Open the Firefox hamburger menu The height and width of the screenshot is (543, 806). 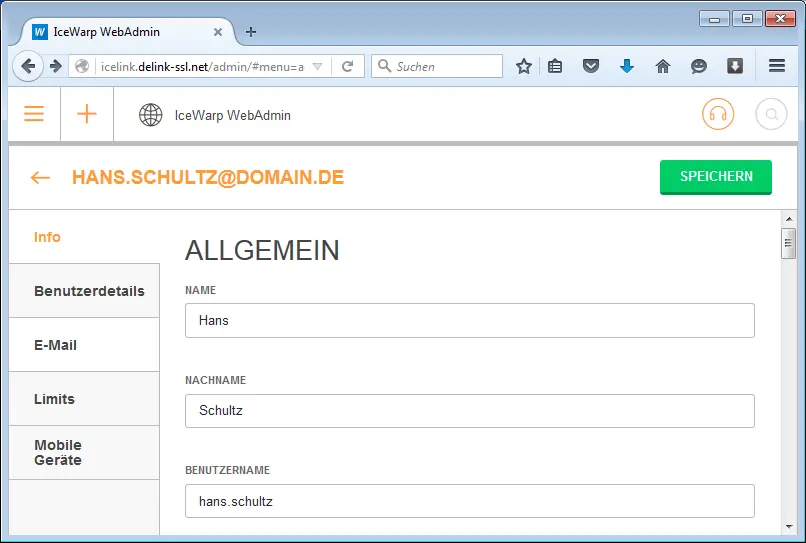(777, 65)
